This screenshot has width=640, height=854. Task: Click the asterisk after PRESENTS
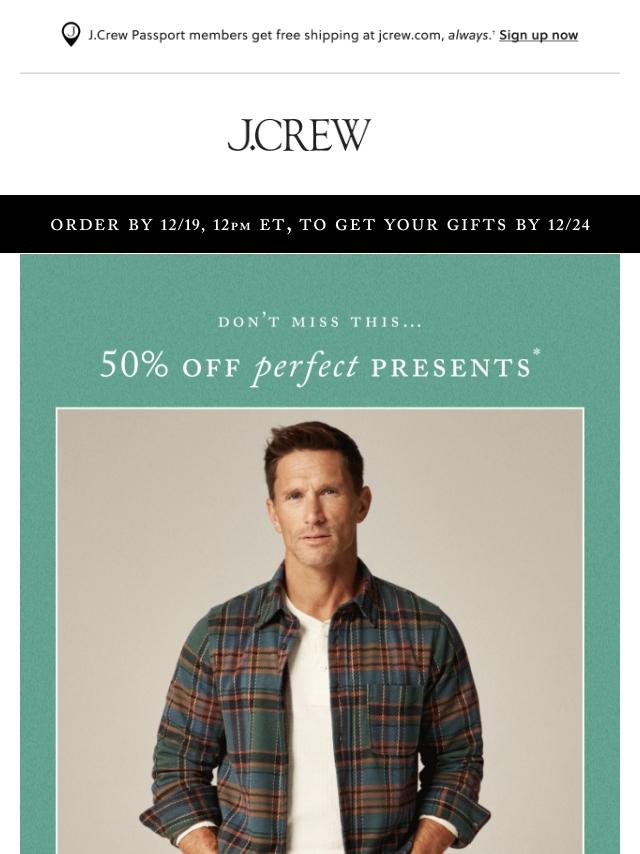coord(537,352)
